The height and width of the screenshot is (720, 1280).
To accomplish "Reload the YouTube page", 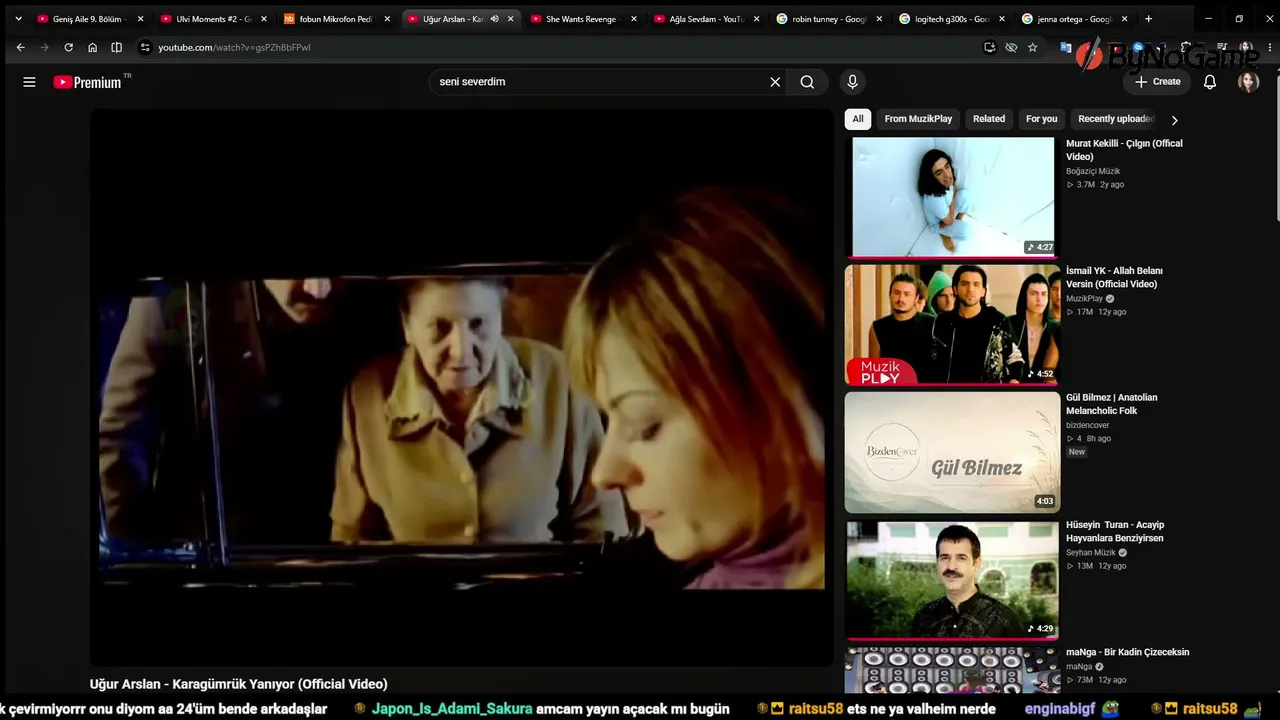I will [68, 47].
